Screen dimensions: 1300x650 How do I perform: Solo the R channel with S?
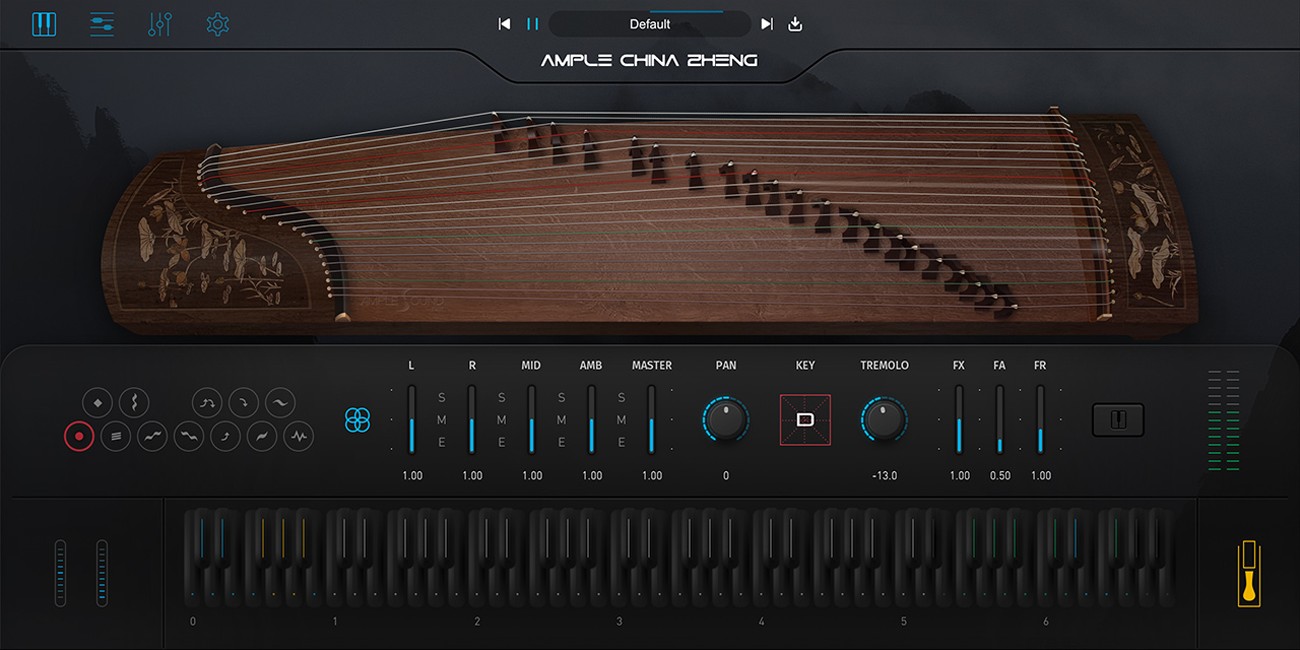502,398
